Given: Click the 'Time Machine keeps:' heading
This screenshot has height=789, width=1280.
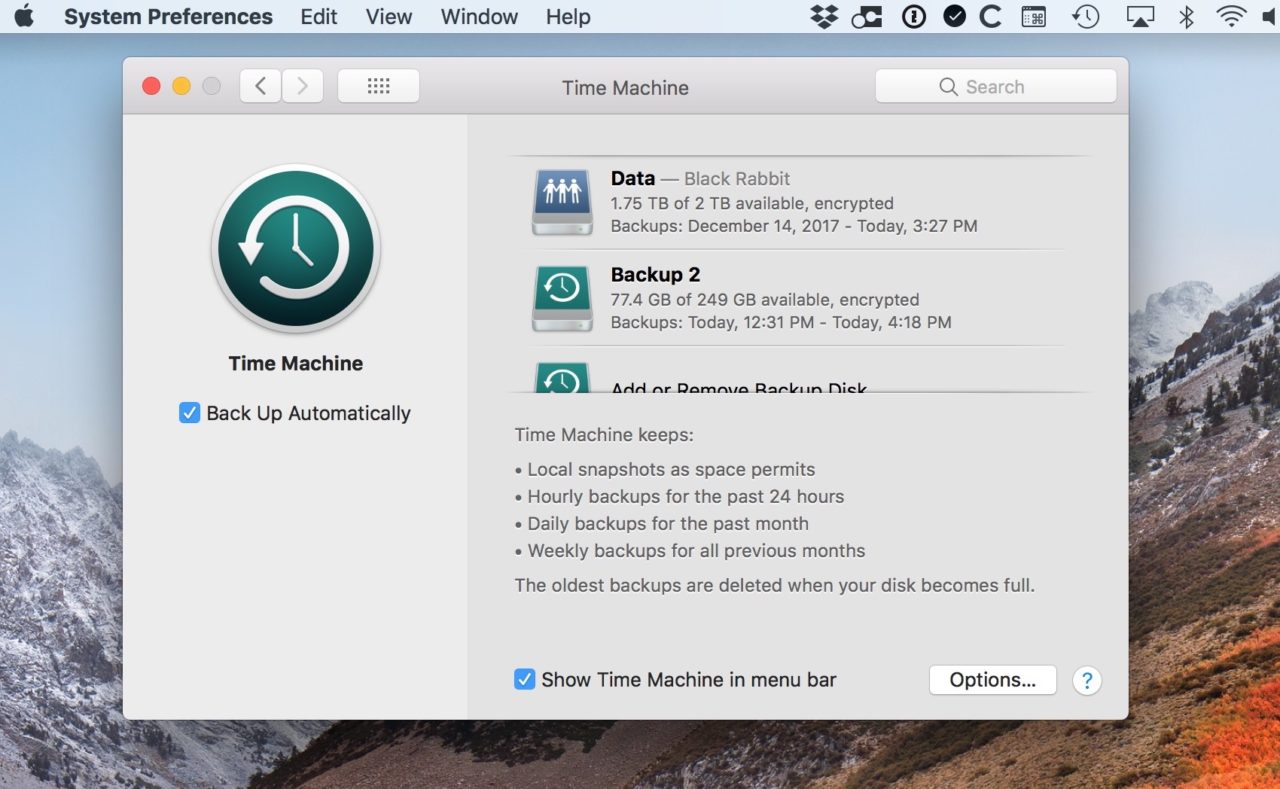Looking at the screenshot, I should [604, 435].
